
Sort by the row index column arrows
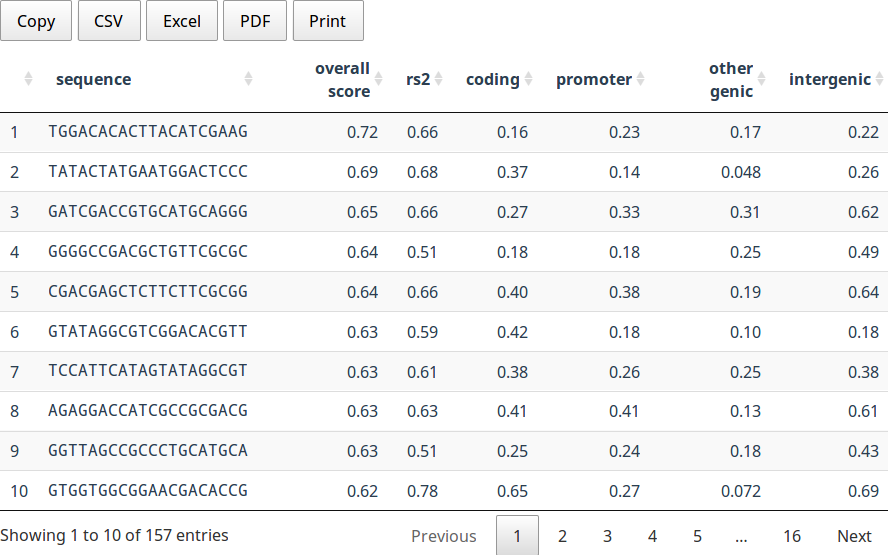[28, 79]
